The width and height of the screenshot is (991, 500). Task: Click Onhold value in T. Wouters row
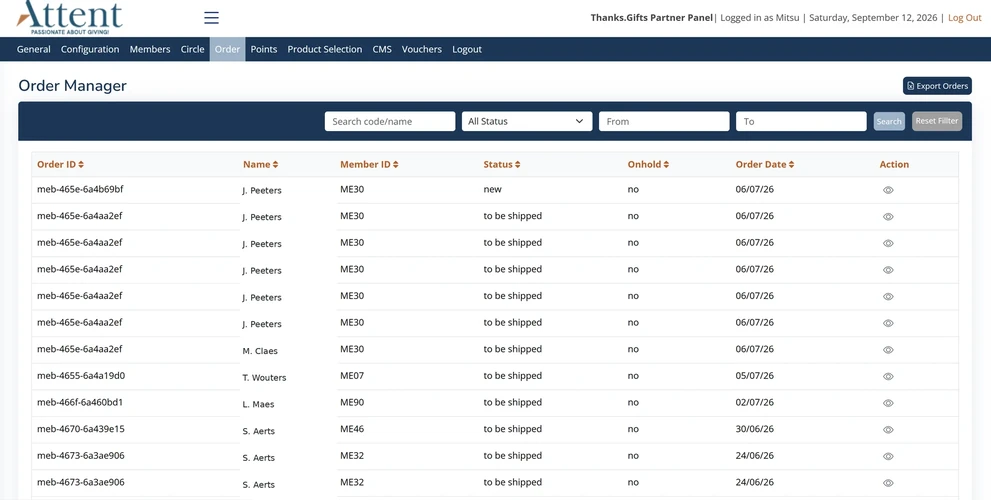[x=633, y=375]
